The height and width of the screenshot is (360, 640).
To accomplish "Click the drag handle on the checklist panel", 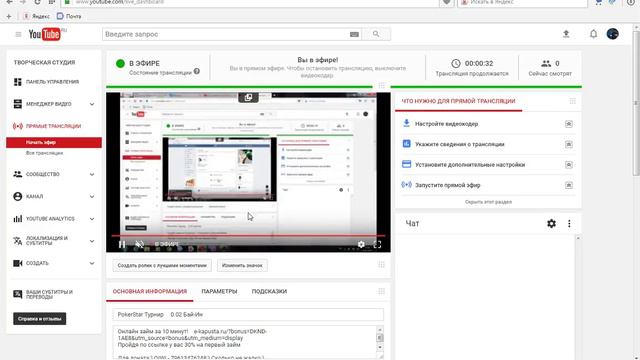I will point(573,101).
